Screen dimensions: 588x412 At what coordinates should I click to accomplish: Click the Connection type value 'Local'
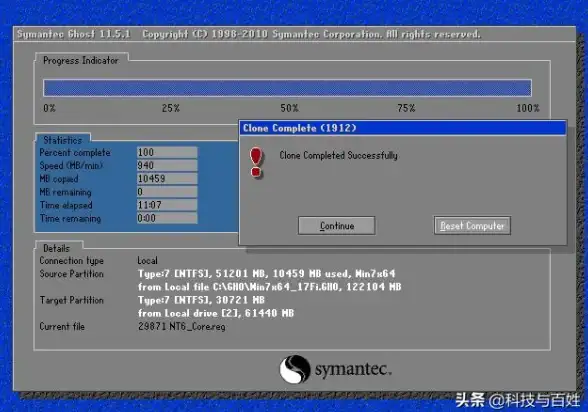[147, 261]
